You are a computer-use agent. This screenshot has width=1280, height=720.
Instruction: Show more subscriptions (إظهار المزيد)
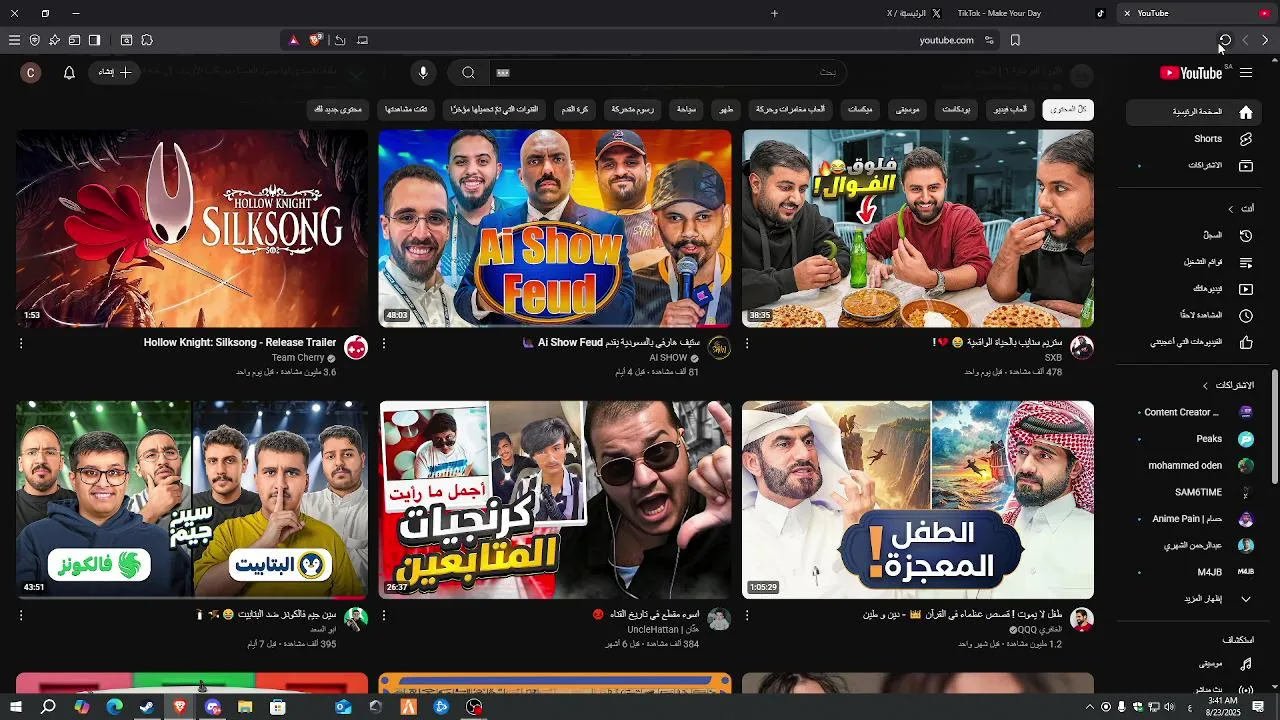1194,599
